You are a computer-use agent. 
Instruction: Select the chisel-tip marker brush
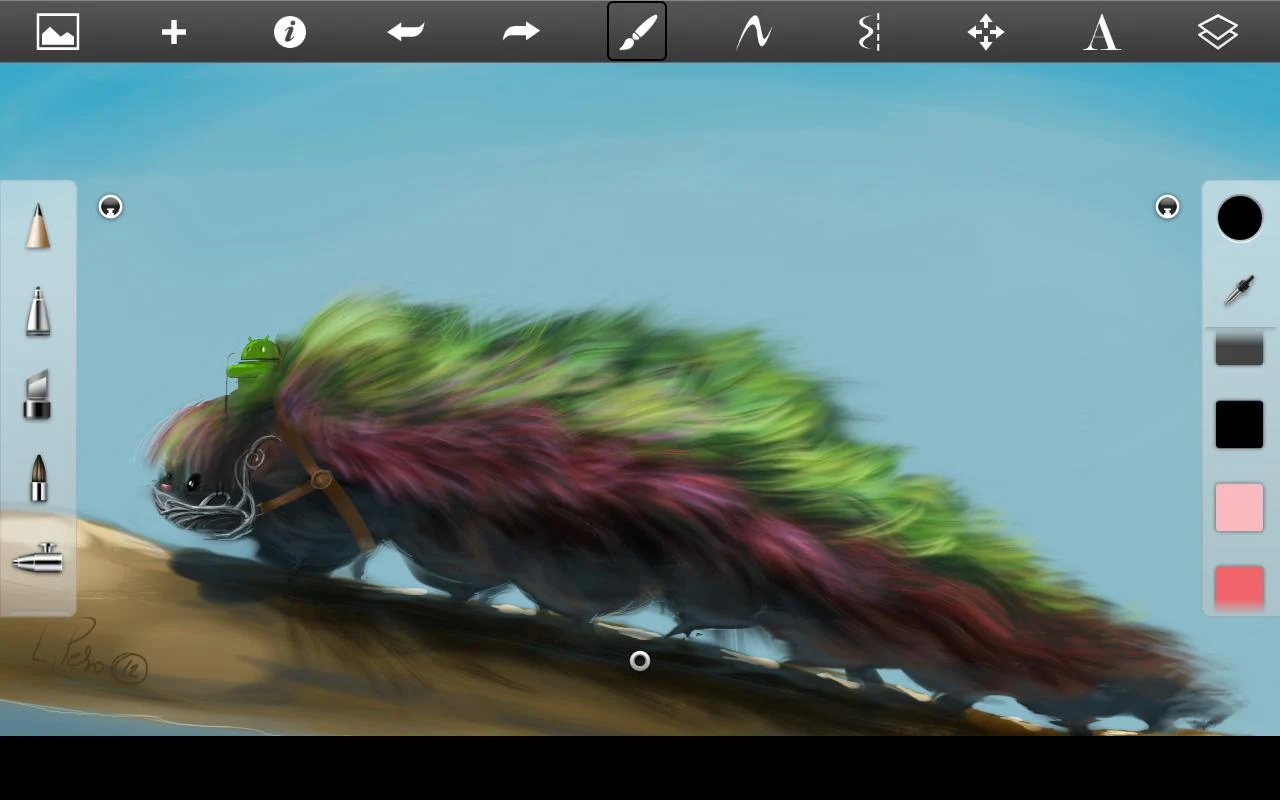click(38, 395)
